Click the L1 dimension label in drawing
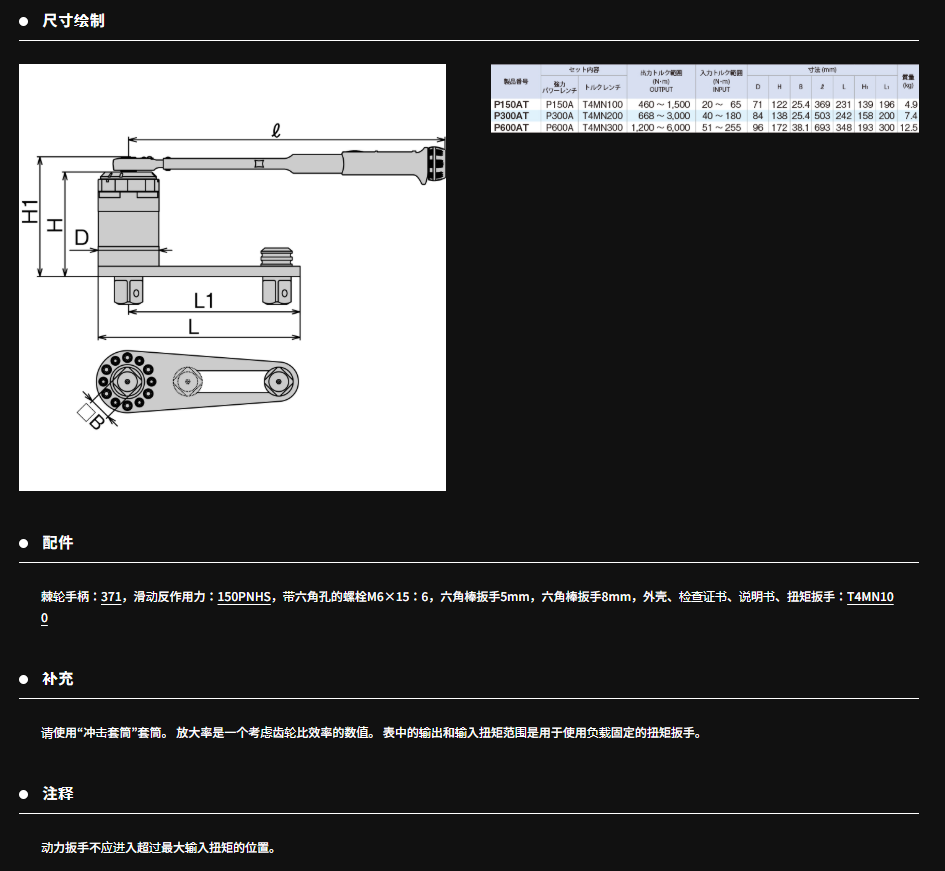 pos(205,300)
